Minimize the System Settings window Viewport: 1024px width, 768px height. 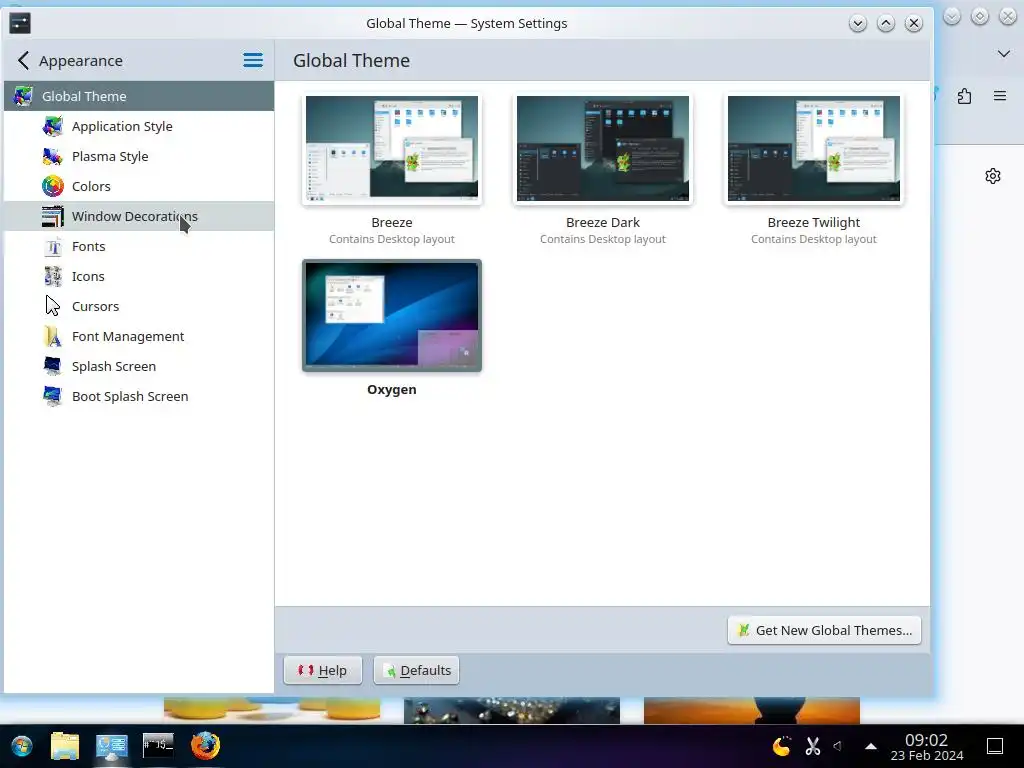pos(857,24)
